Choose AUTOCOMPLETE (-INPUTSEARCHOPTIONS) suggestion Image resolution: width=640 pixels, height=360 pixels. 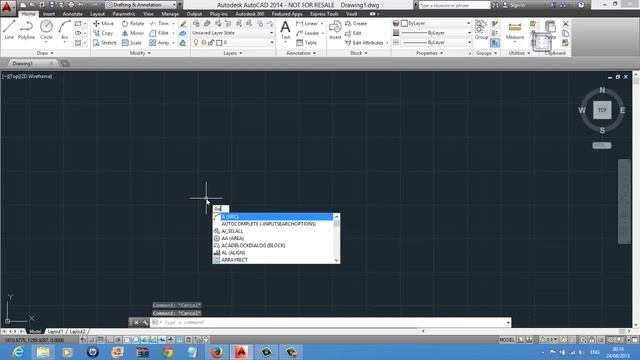(x=273, y=224)
